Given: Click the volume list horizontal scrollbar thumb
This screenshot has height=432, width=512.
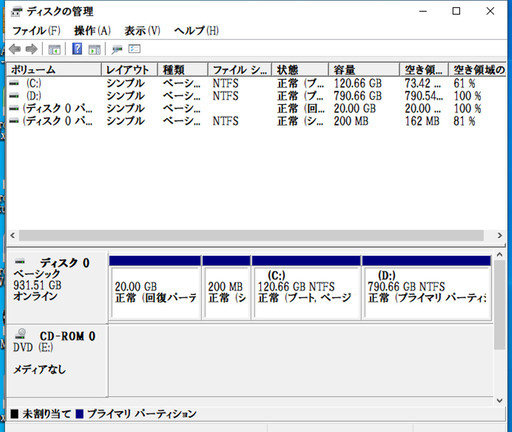Looking at the screenshot, I should (x=251, y=235).
